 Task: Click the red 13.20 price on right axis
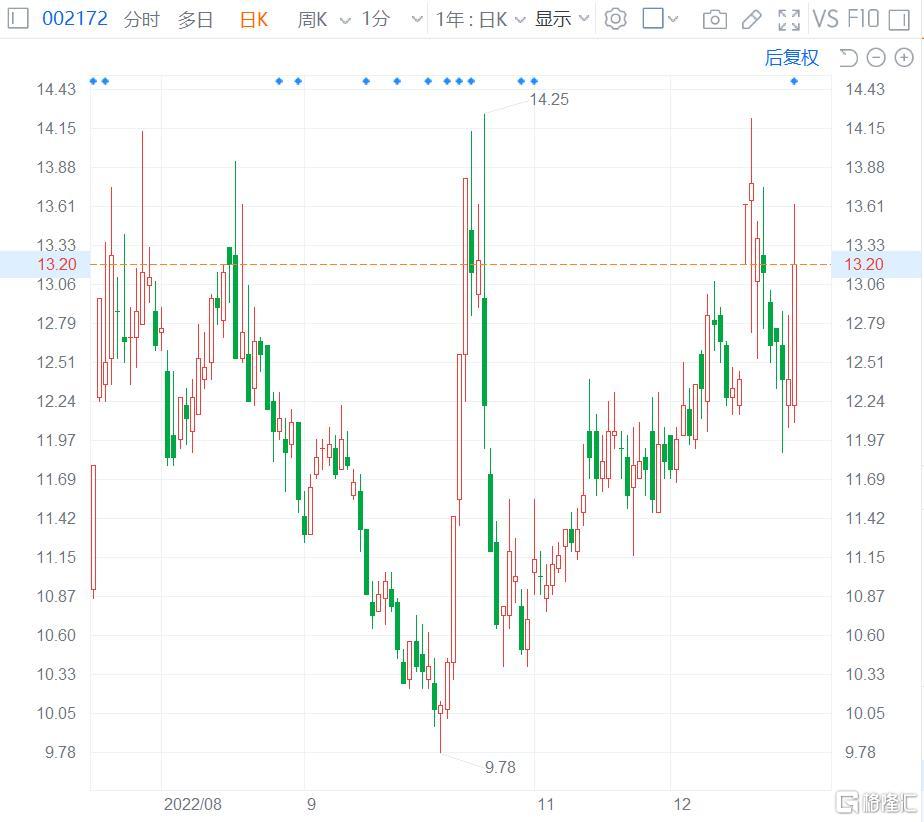[863, 264]
